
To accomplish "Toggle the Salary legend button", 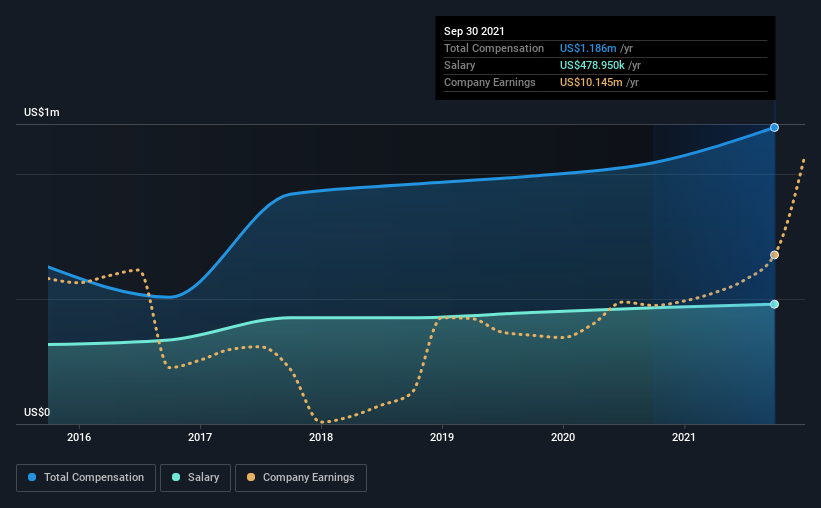I will coord(195,478).
